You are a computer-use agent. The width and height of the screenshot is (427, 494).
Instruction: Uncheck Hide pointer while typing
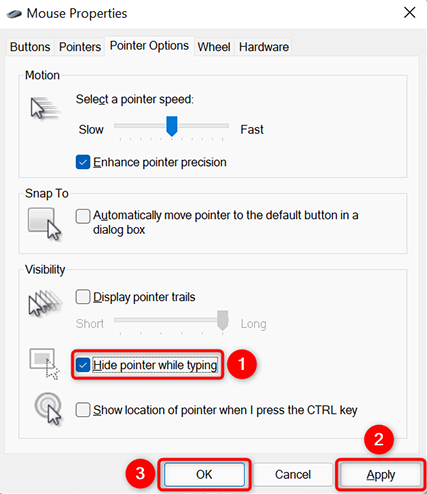point(83,365)
